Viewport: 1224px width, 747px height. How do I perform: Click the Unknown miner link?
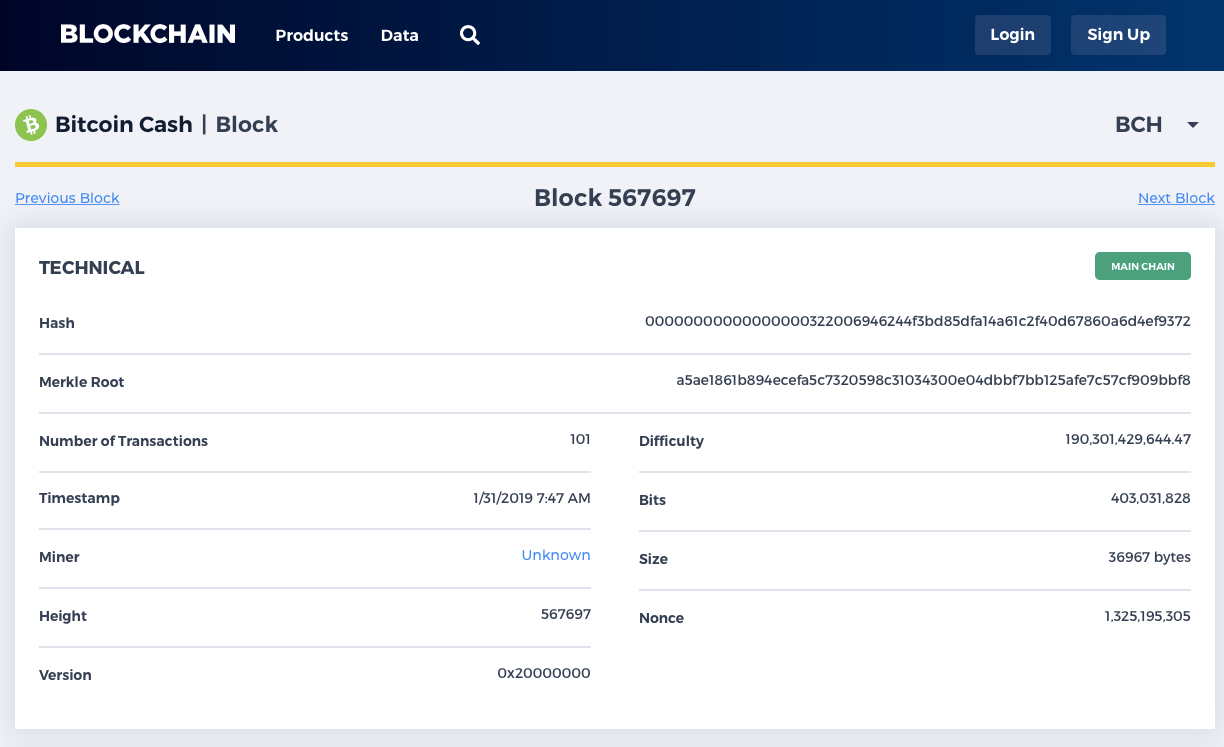pos(556,555)
